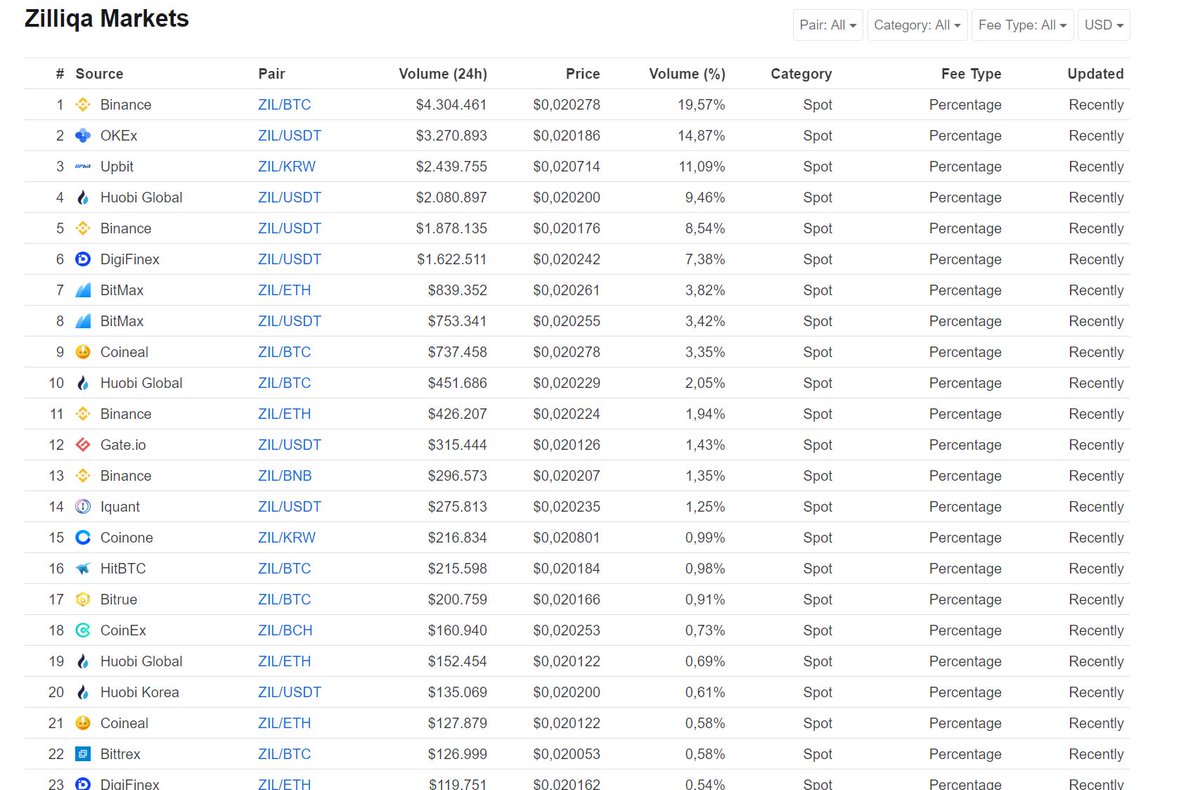Click the Coineal logo in row 21
The image size is (1200, 790).
point(83,725)
